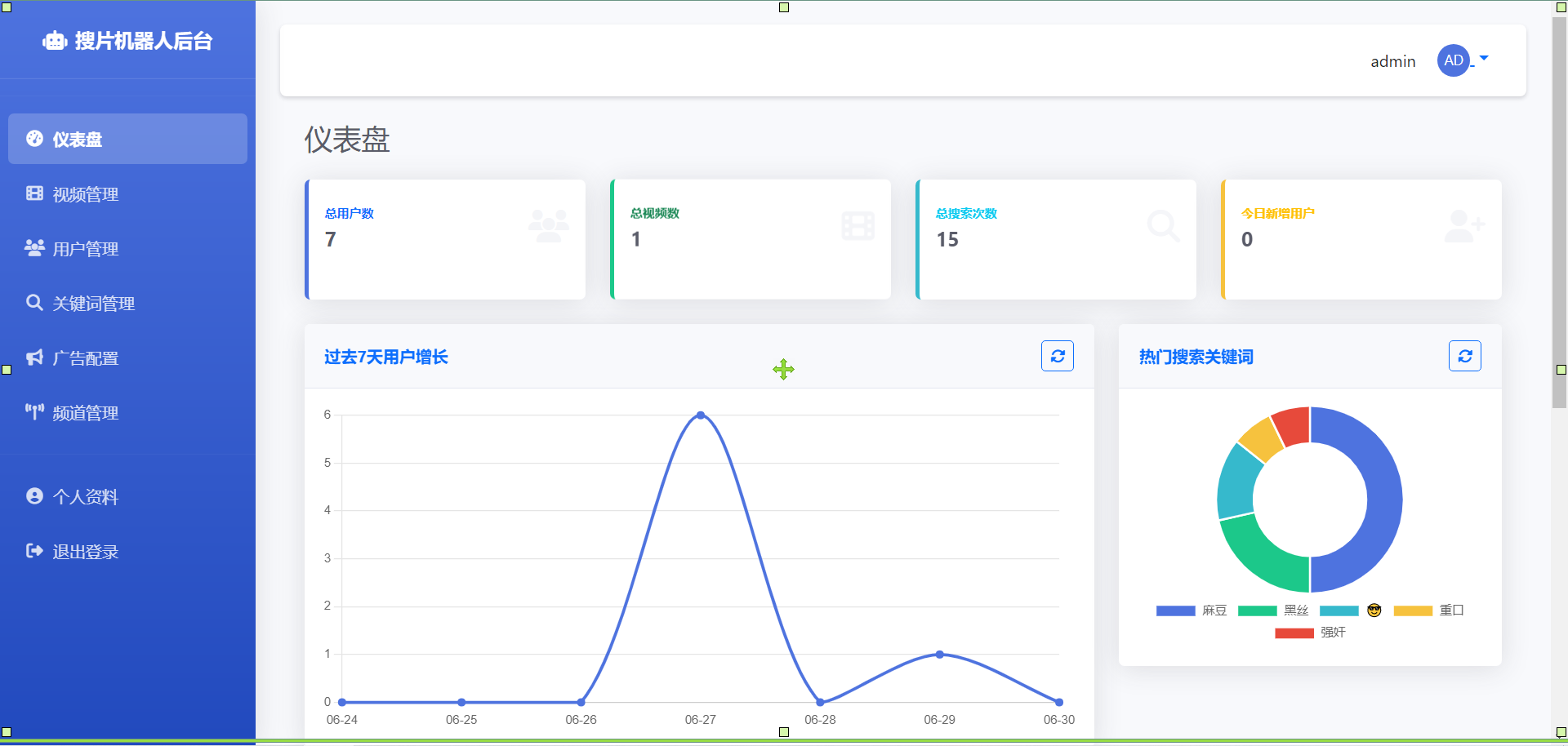The height and width of the screenshot is (746, 1568).
Task: Click the 总搜索次数 magnifier icon
Action: pyautogui.click(x=1163, y=225)
